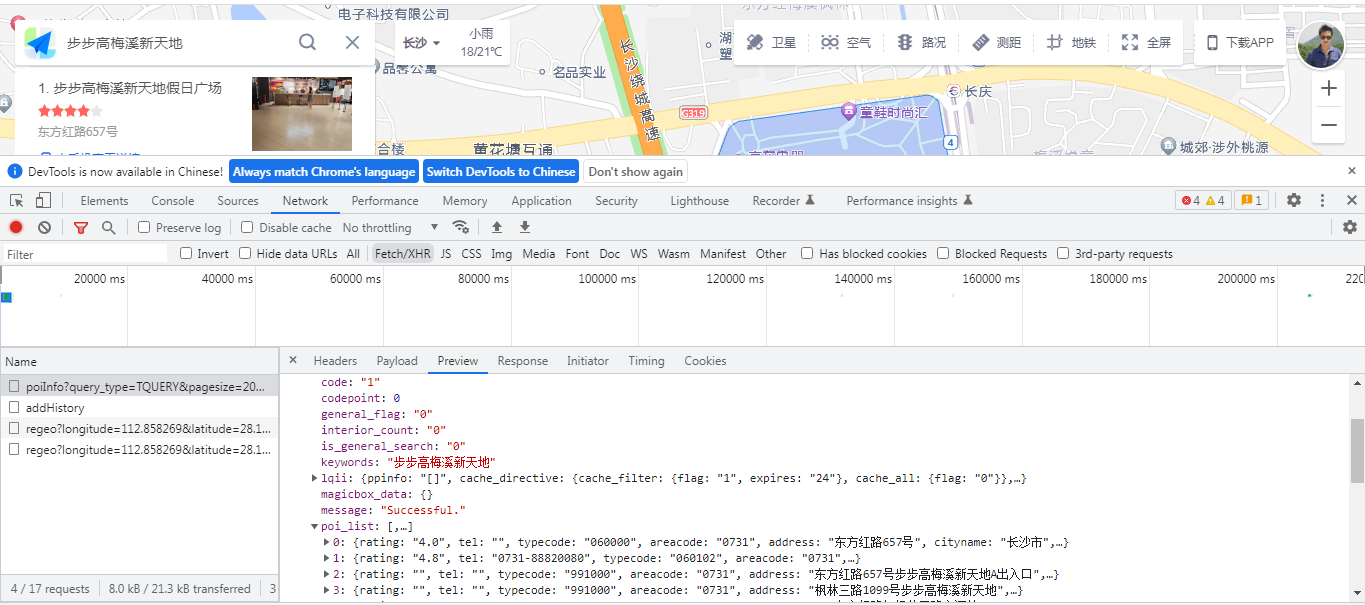
Task: Switch to the Console panel tab
Action: point(173,200)
